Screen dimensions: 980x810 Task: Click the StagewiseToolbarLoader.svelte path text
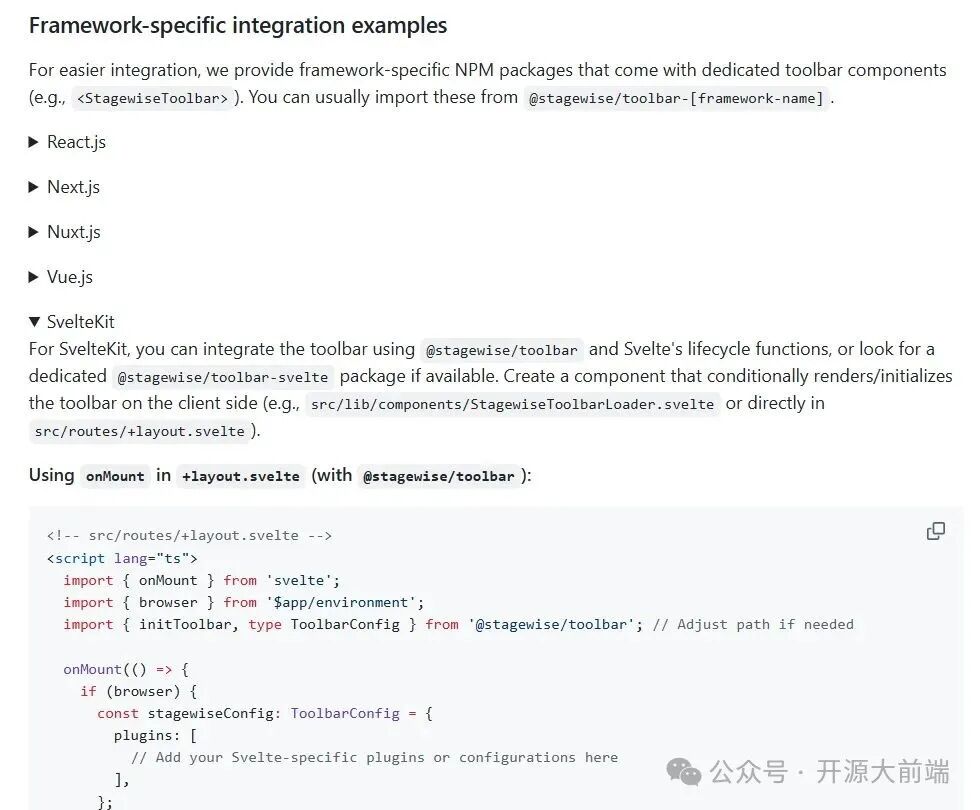512,404
